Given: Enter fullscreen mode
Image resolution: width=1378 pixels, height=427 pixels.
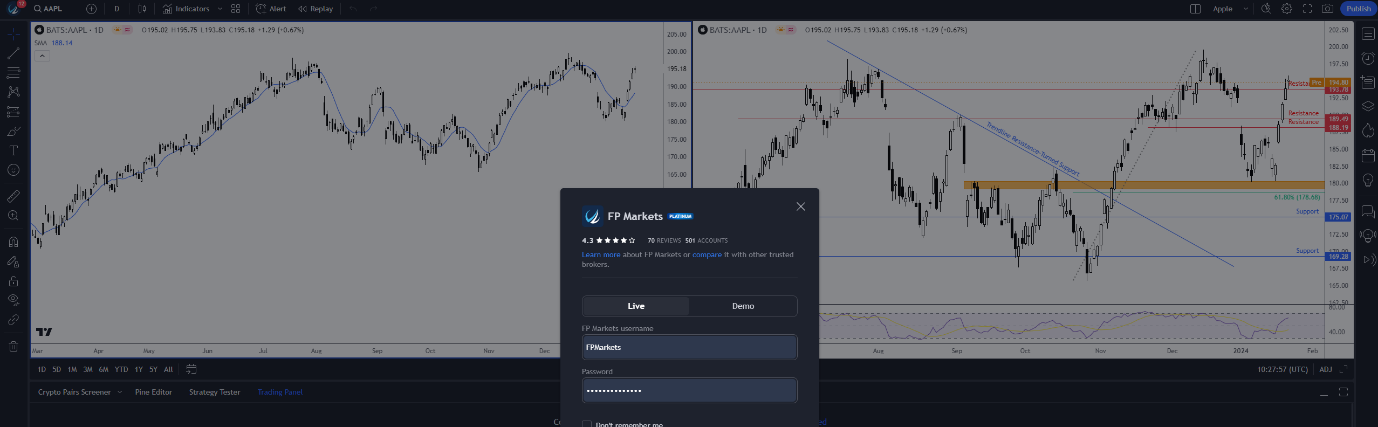Looking at the screenshot, I should [x=1307, y=8].
